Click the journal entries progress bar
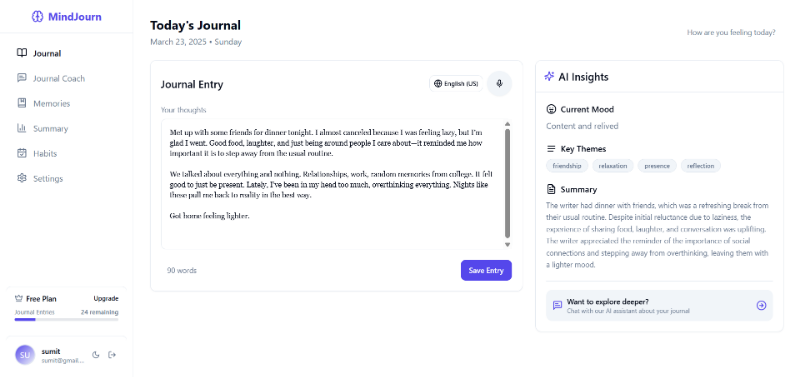 point(66,319)
